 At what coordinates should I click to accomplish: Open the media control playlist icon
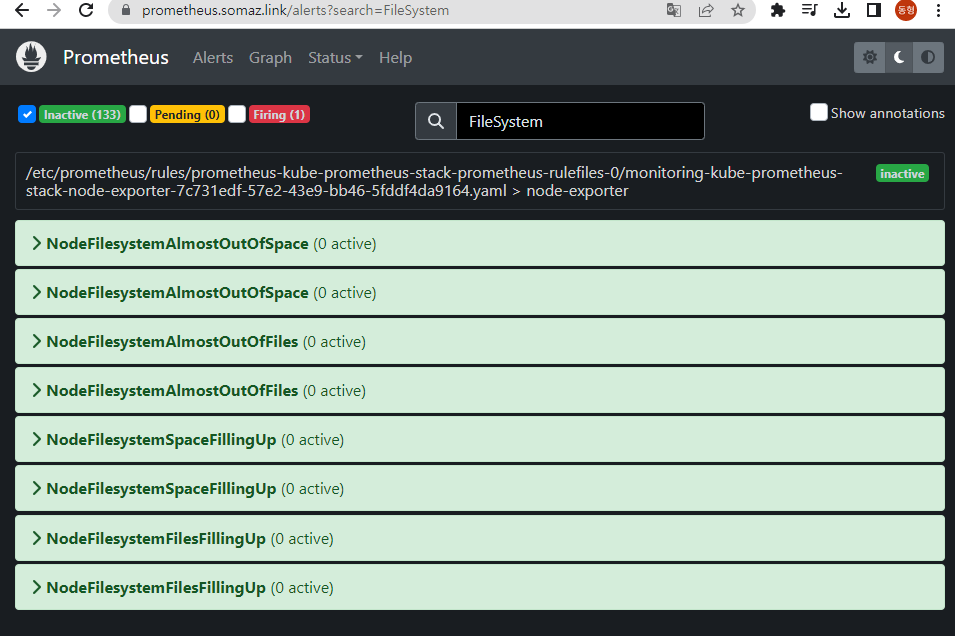tap(809, 10)
